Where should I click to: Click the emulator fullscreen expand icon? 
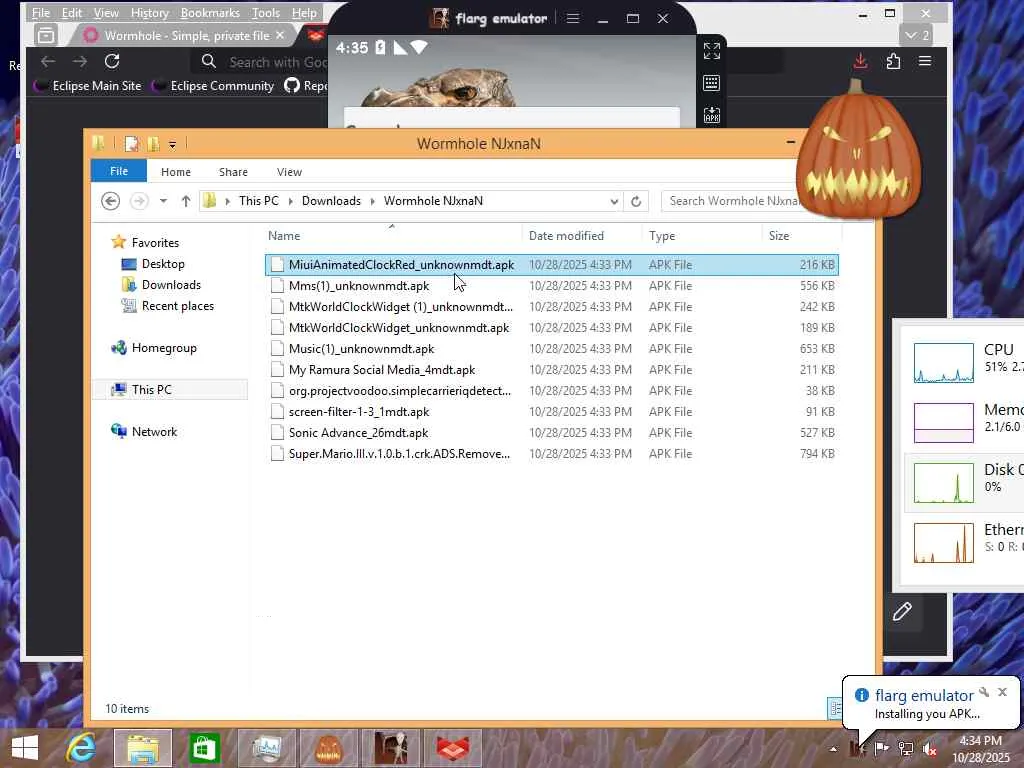click(712, 51)
